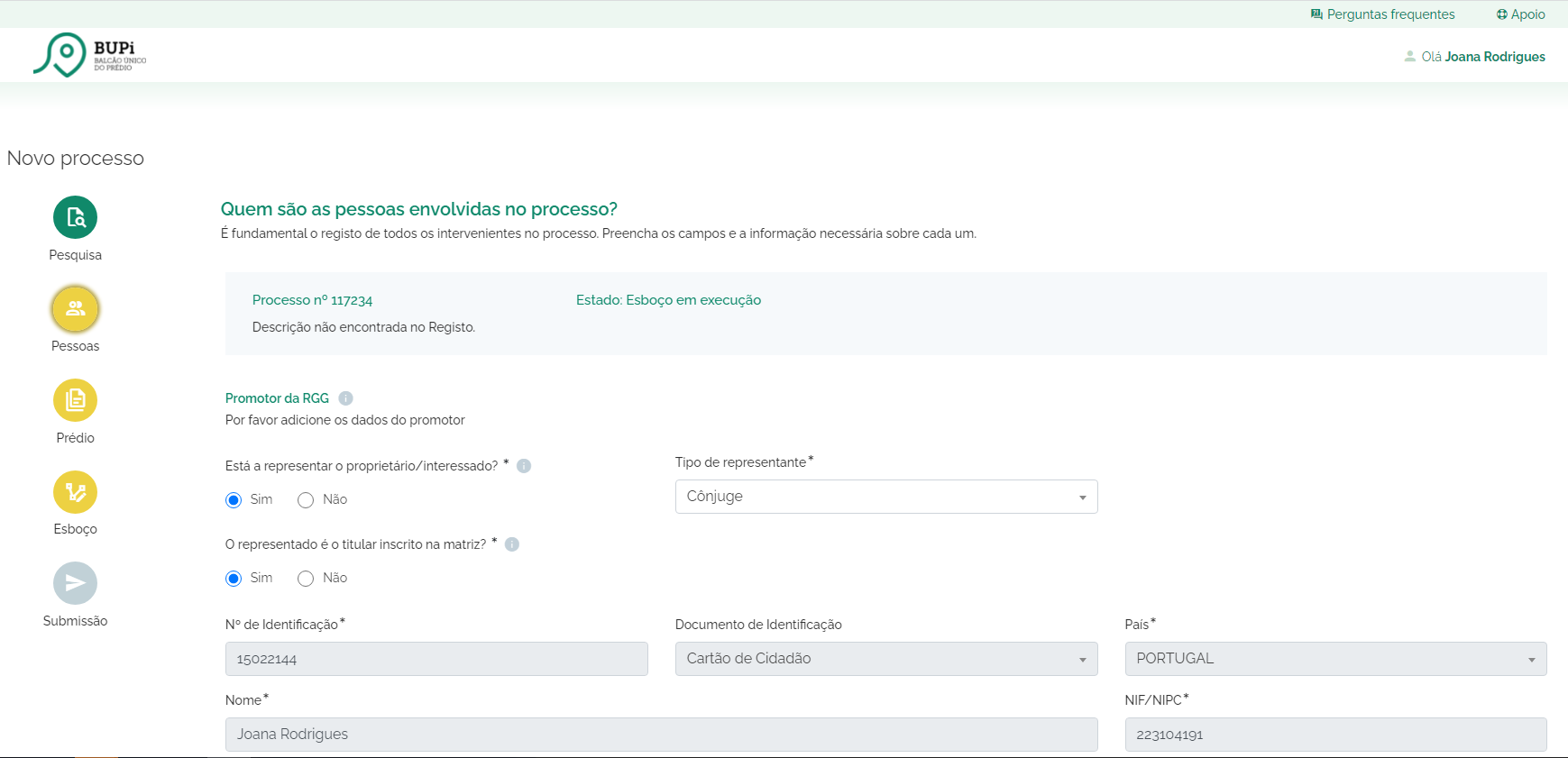Click the user avatar icon beside Olá
Image resolution: width=1568 pixels, height=758 pixels.
click(1409, 57)
